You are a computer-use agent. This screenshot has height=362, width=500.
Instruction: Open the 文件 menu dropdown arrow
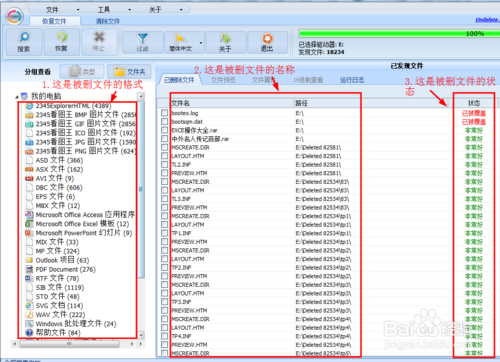click(78, 10)
